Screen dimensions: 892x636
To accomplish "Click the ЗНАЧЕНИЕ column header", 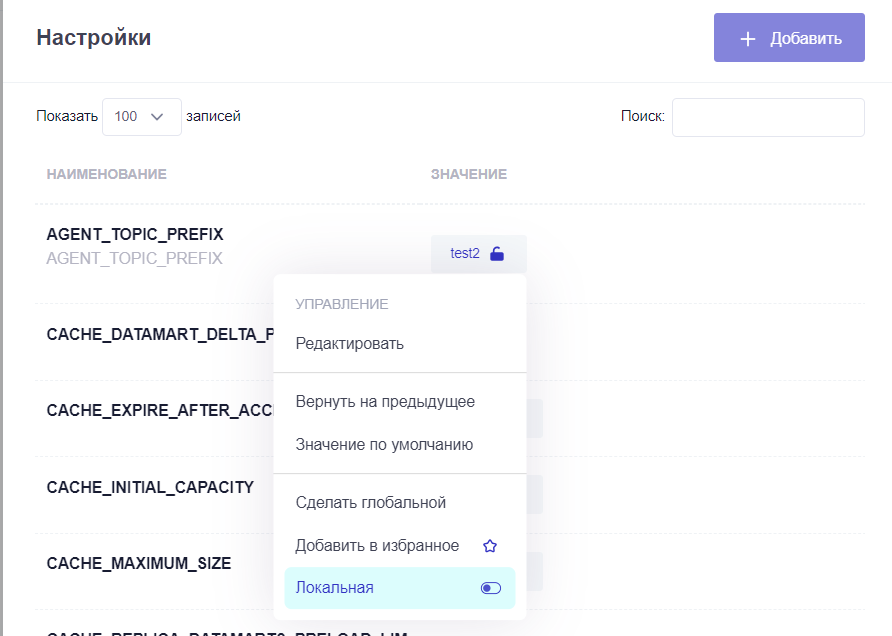I will [x=469, y=174].
